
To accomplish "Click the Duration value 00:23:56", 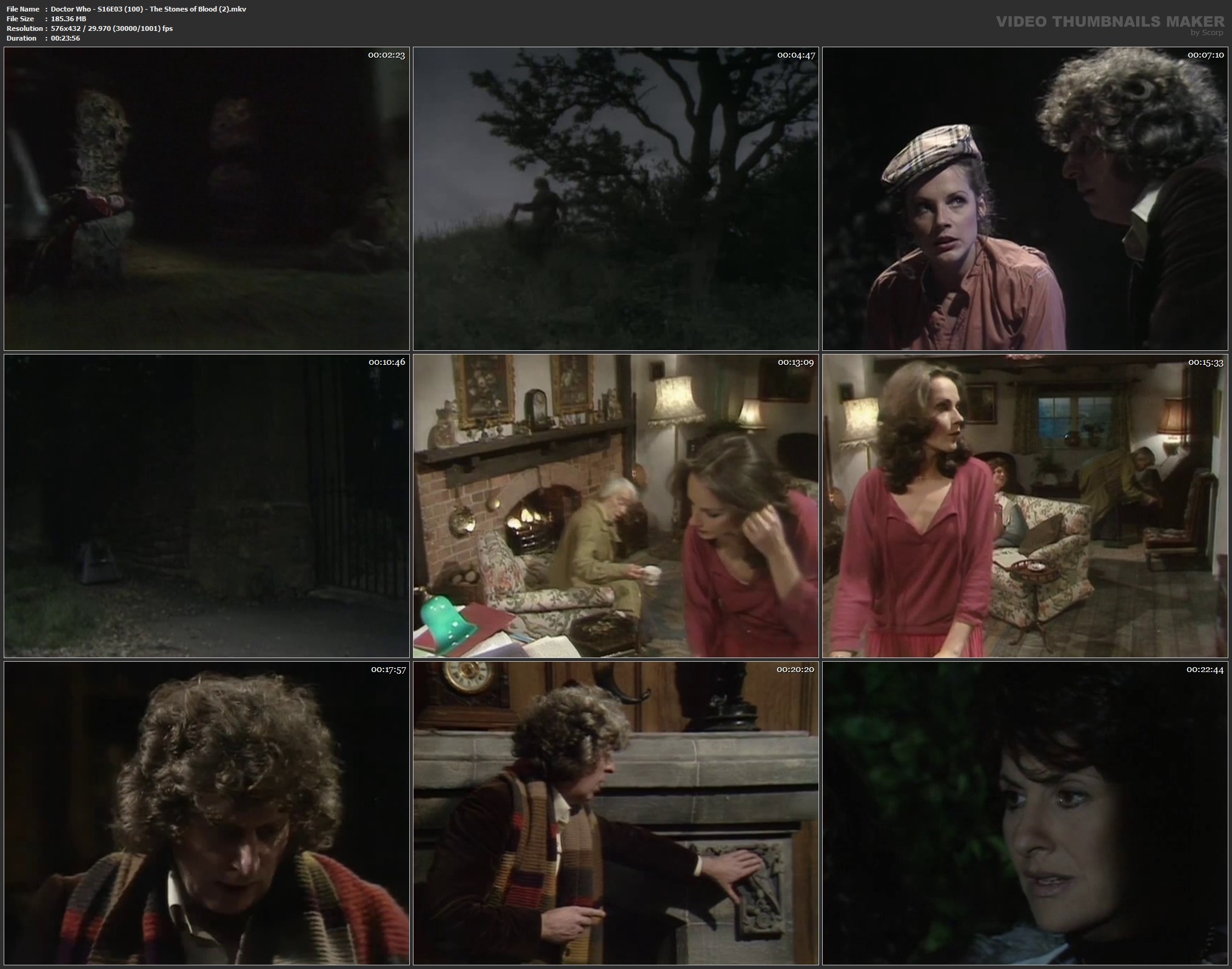I will pos(65,38).
